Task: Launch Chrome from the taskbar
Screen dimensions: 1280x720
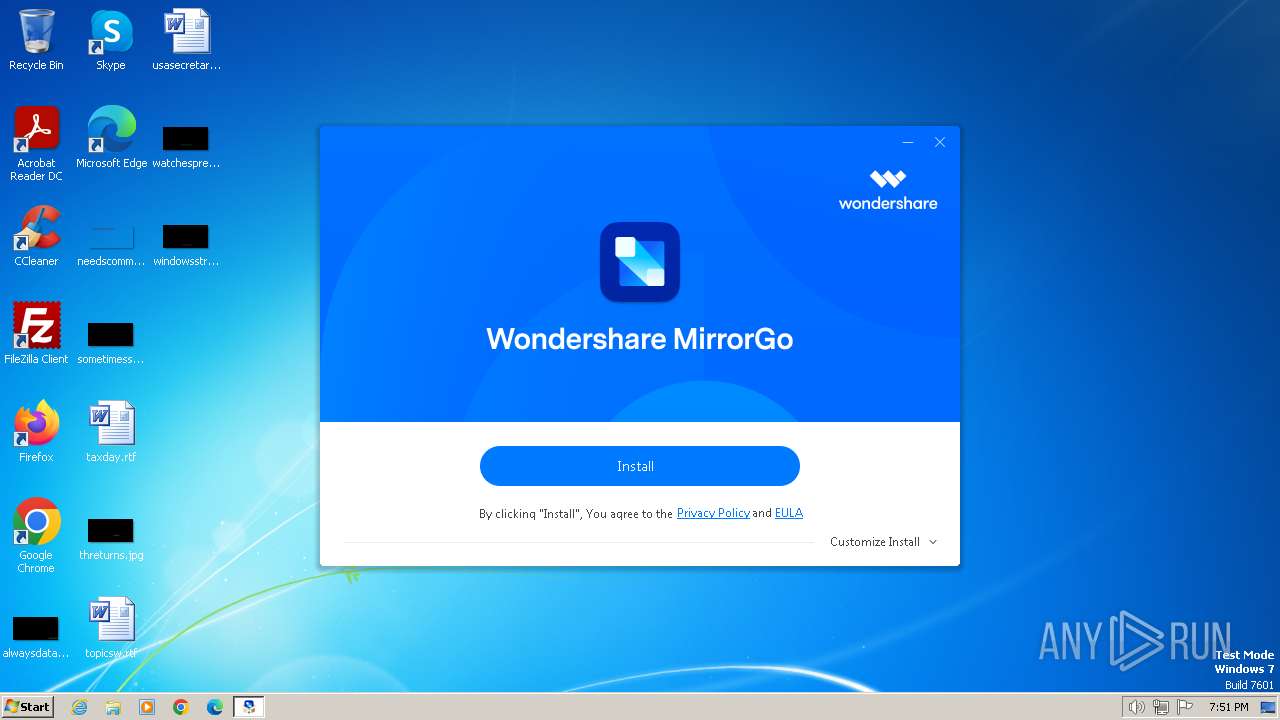Action: click(x=181, y=707)
